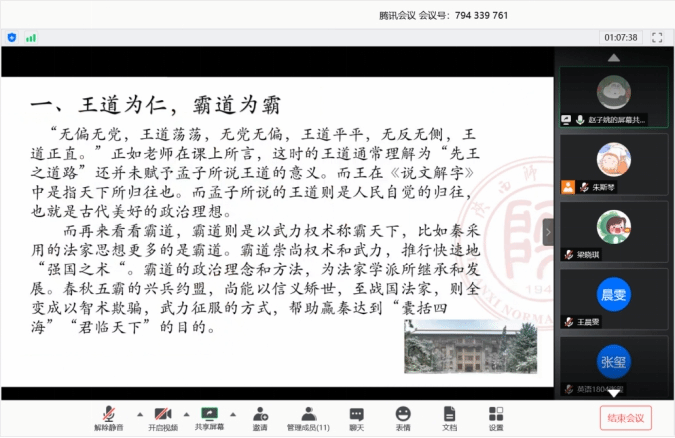
Task: Toggle fullscreen mode icon at top right
Action: [x=657, y=37]
